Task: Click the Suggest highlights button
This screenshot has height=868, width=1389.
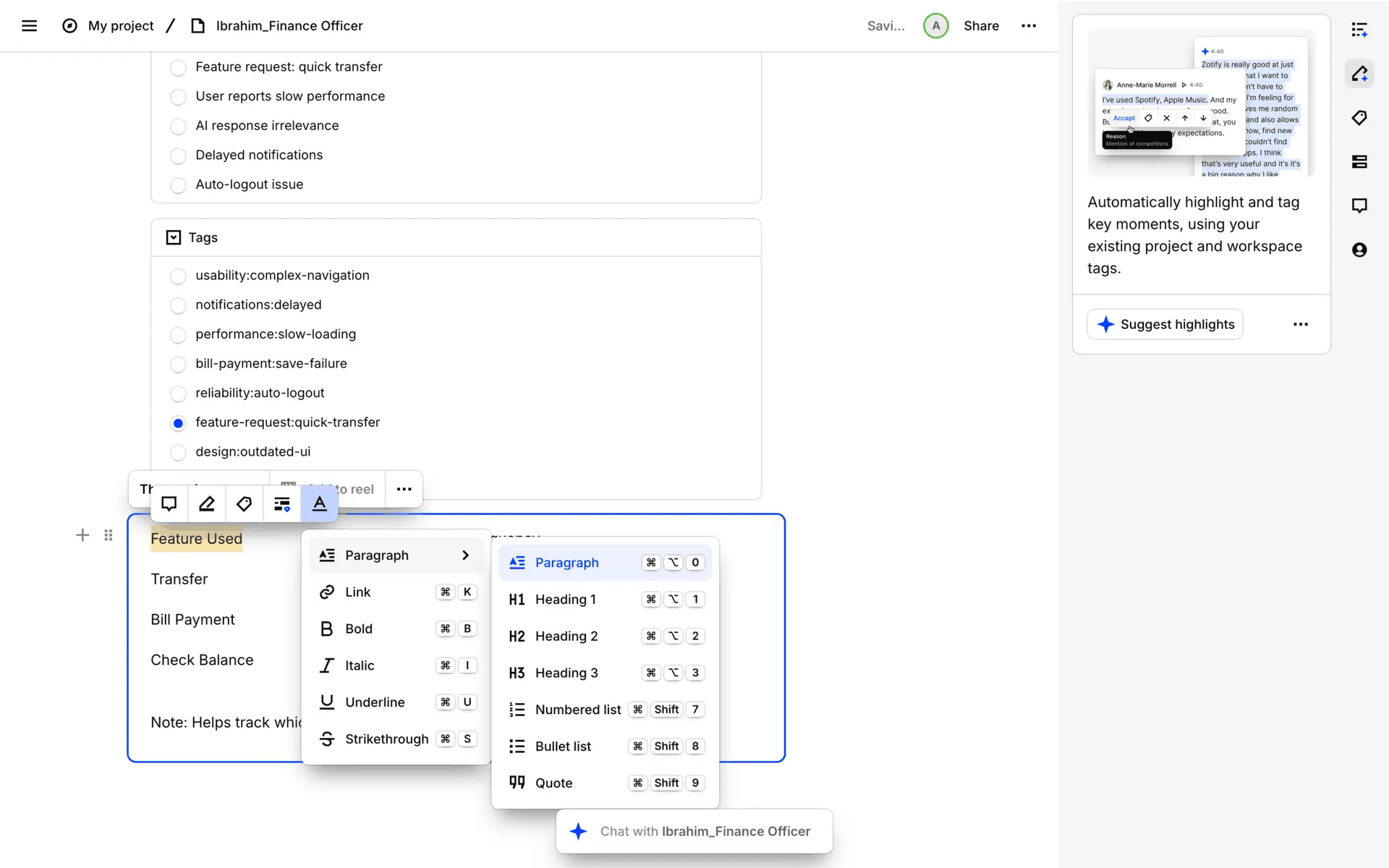Action: pyautogui.click(x=1165, y=325)
